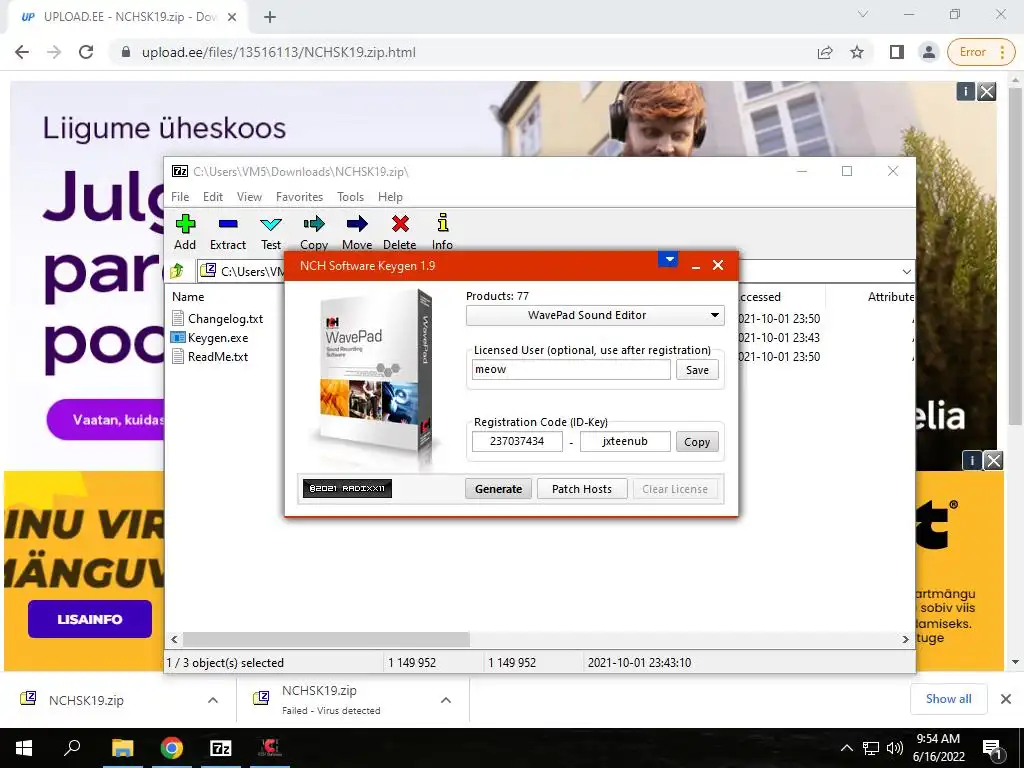
Task: Open 7-Zip Help menu
Action: (x=390, y=197)
